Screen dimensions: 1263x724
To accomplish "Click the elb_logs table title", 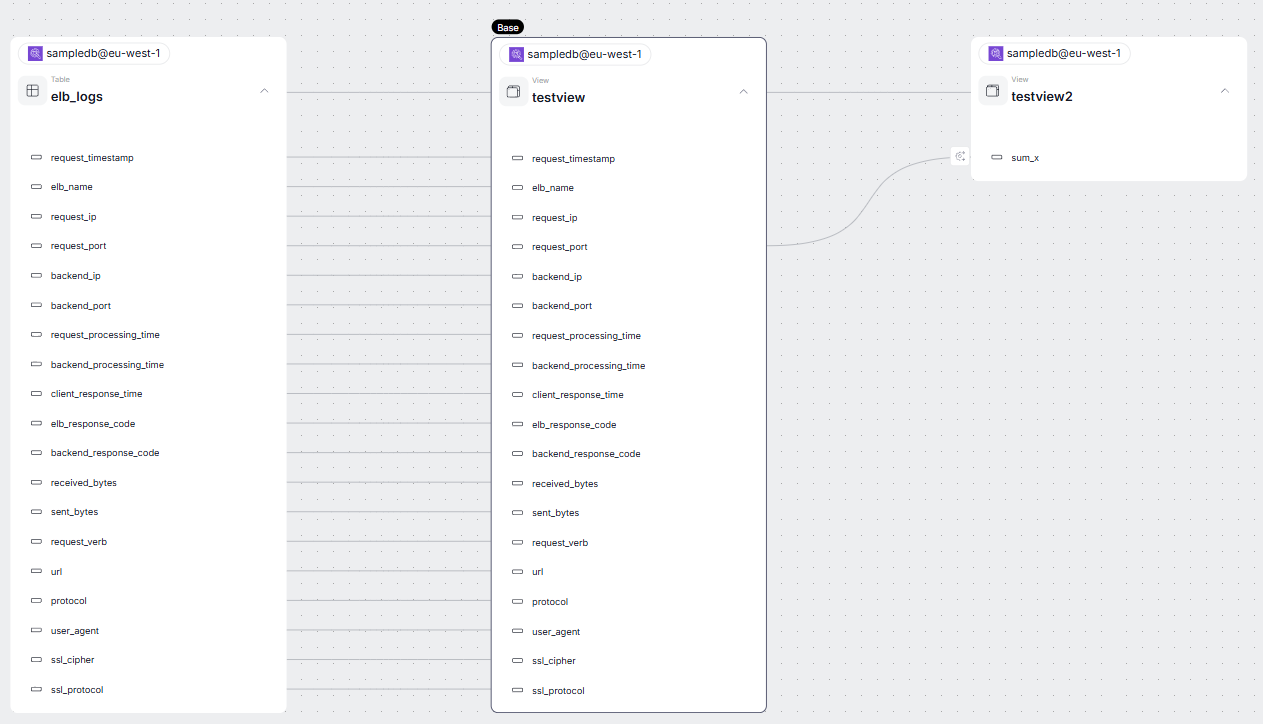I will [x=77, y=97].
